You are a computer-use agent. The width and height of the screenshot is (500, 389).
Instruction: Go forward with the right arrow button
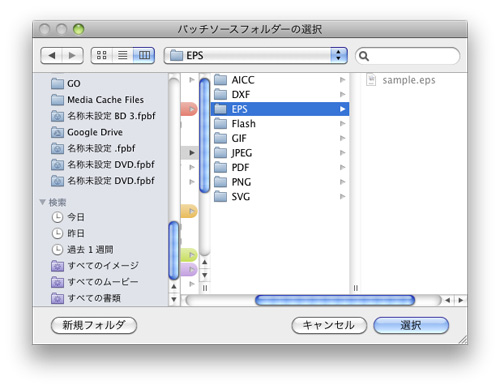tap(72, 55)
